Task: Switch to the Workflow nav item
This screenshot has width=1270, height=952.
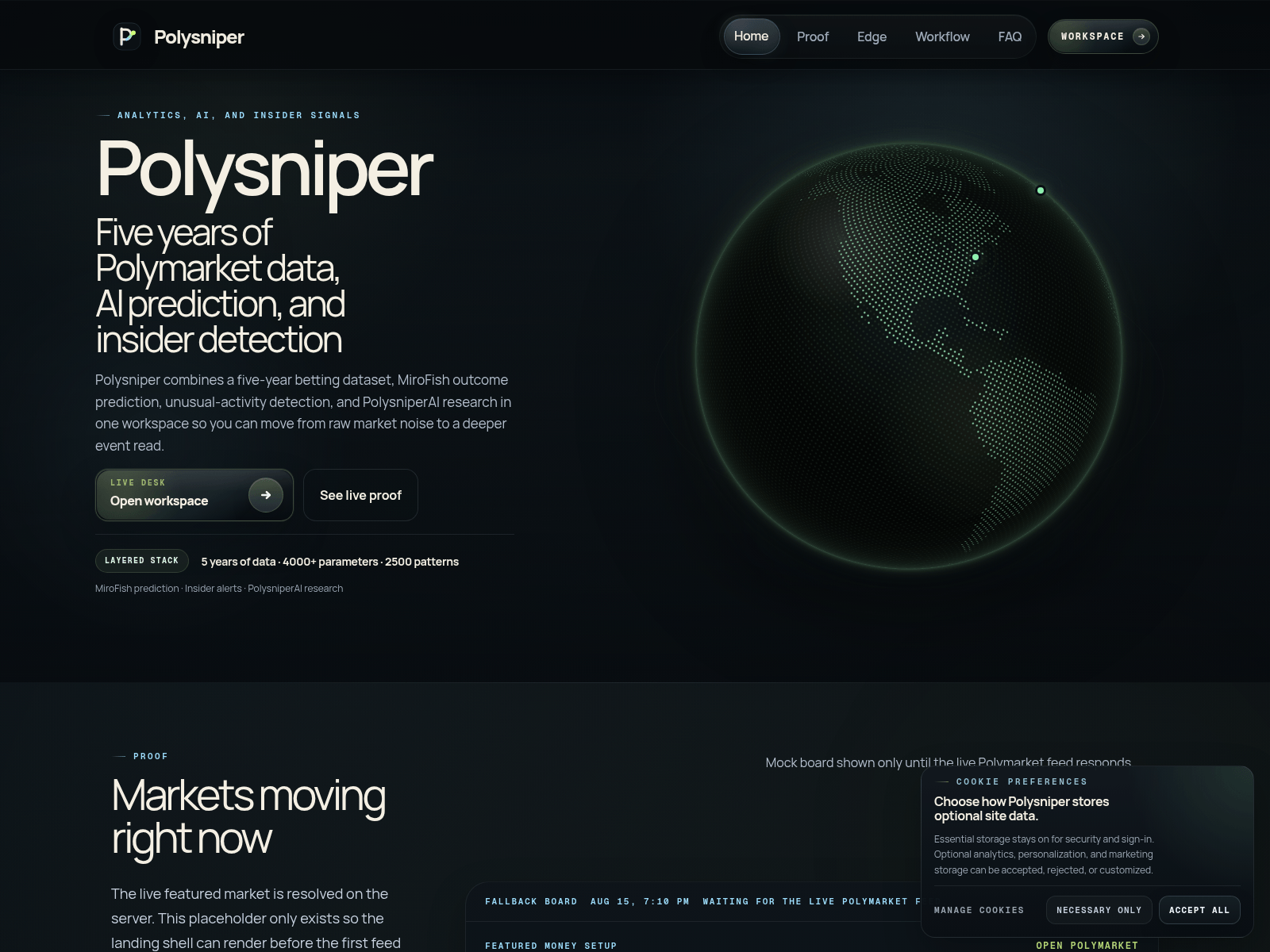Action: 942,36
